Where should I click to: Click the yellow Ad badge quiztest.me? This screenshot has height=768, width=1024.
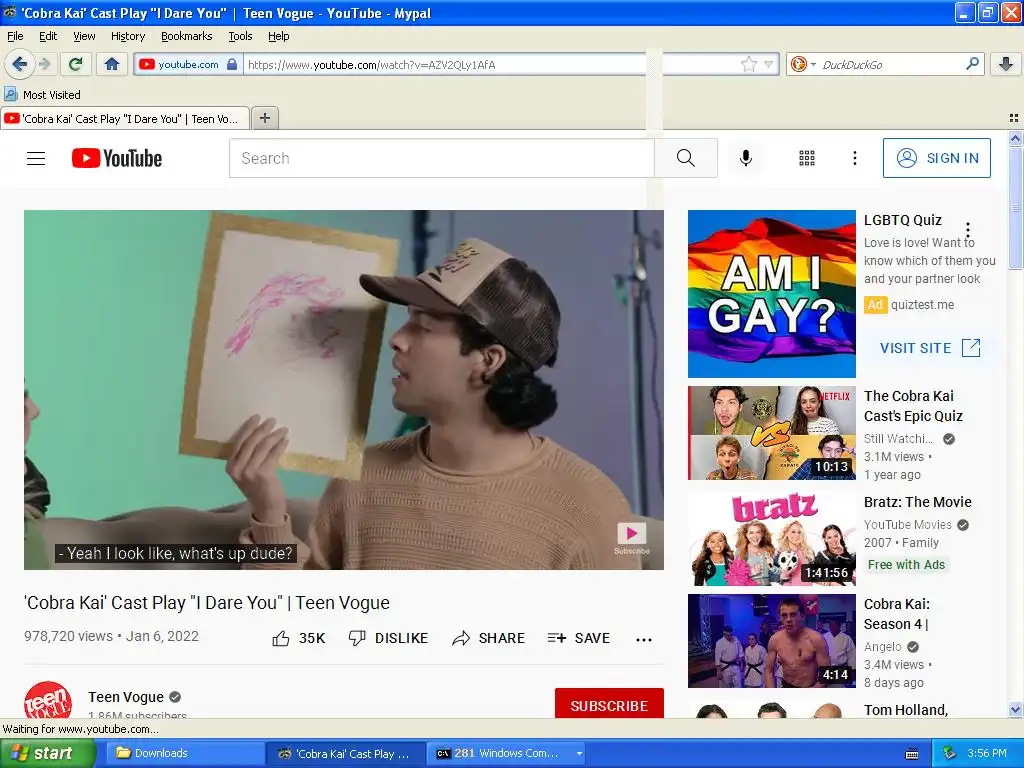coord(875,304)
